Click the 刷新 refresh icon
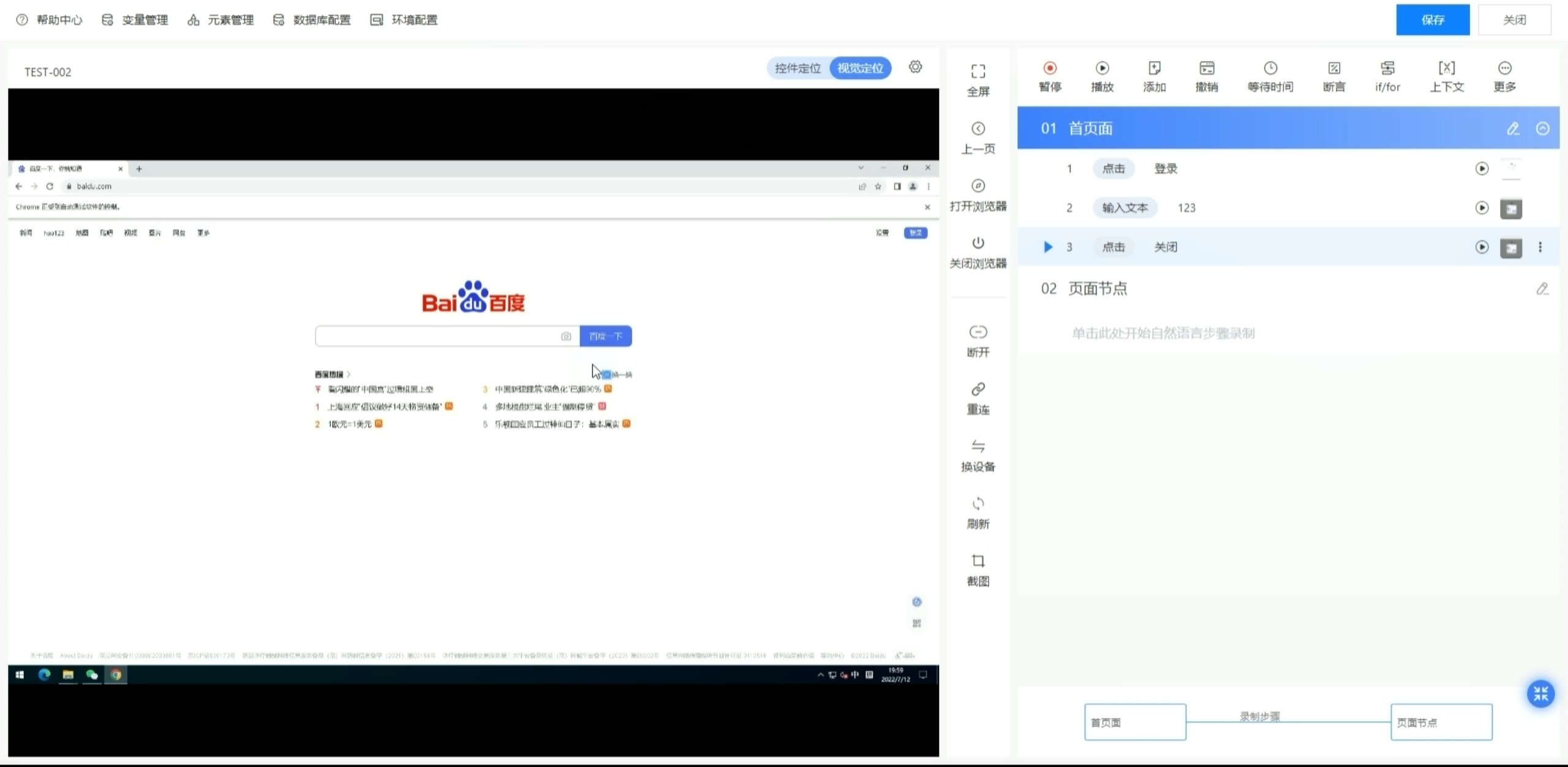Screen dimensions: 1568x767 click(978, 504)
